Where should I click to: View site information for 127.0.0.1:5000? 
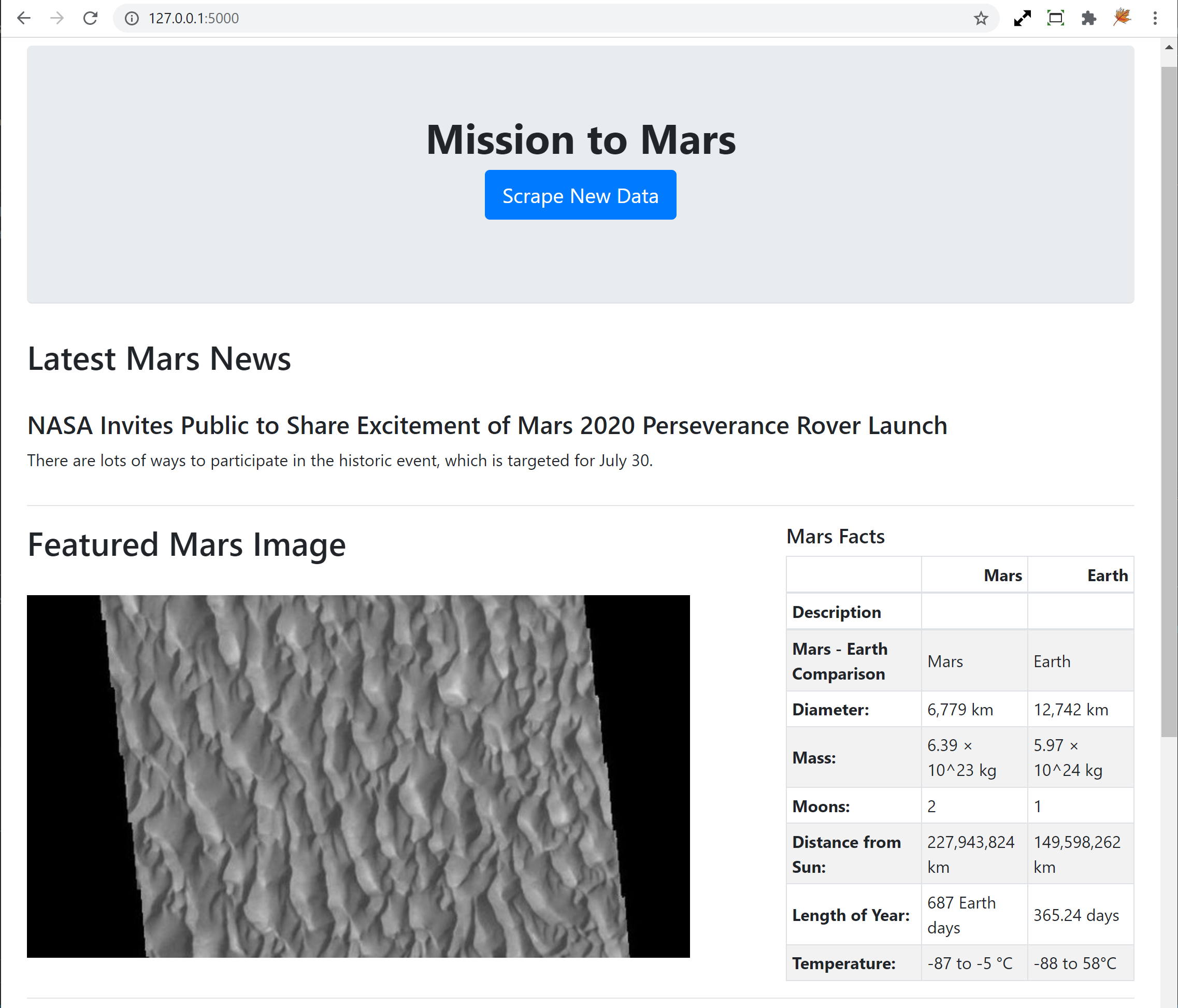(x=132, y=18)
